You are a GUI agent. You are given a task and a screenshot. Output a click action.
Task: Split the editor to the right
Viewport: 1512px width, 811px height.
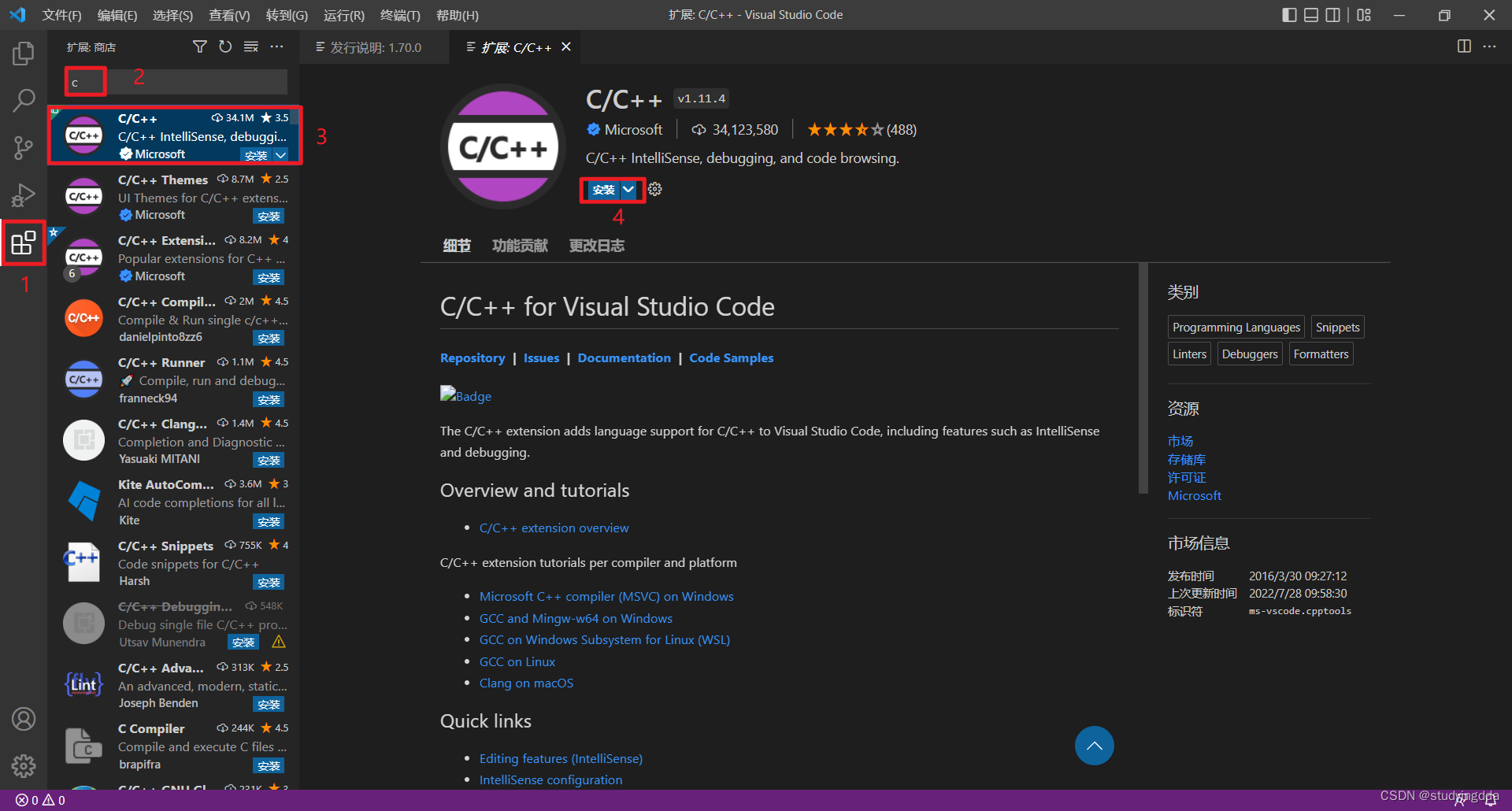pyautogui.click(x=1464, y=46)
